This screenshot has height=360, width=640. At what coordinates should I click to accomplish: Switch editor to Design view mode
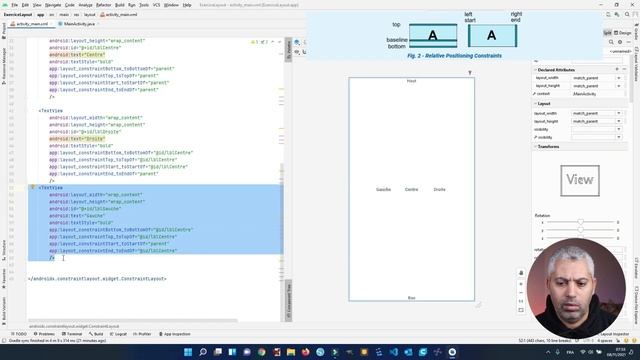tap(623, 33)
